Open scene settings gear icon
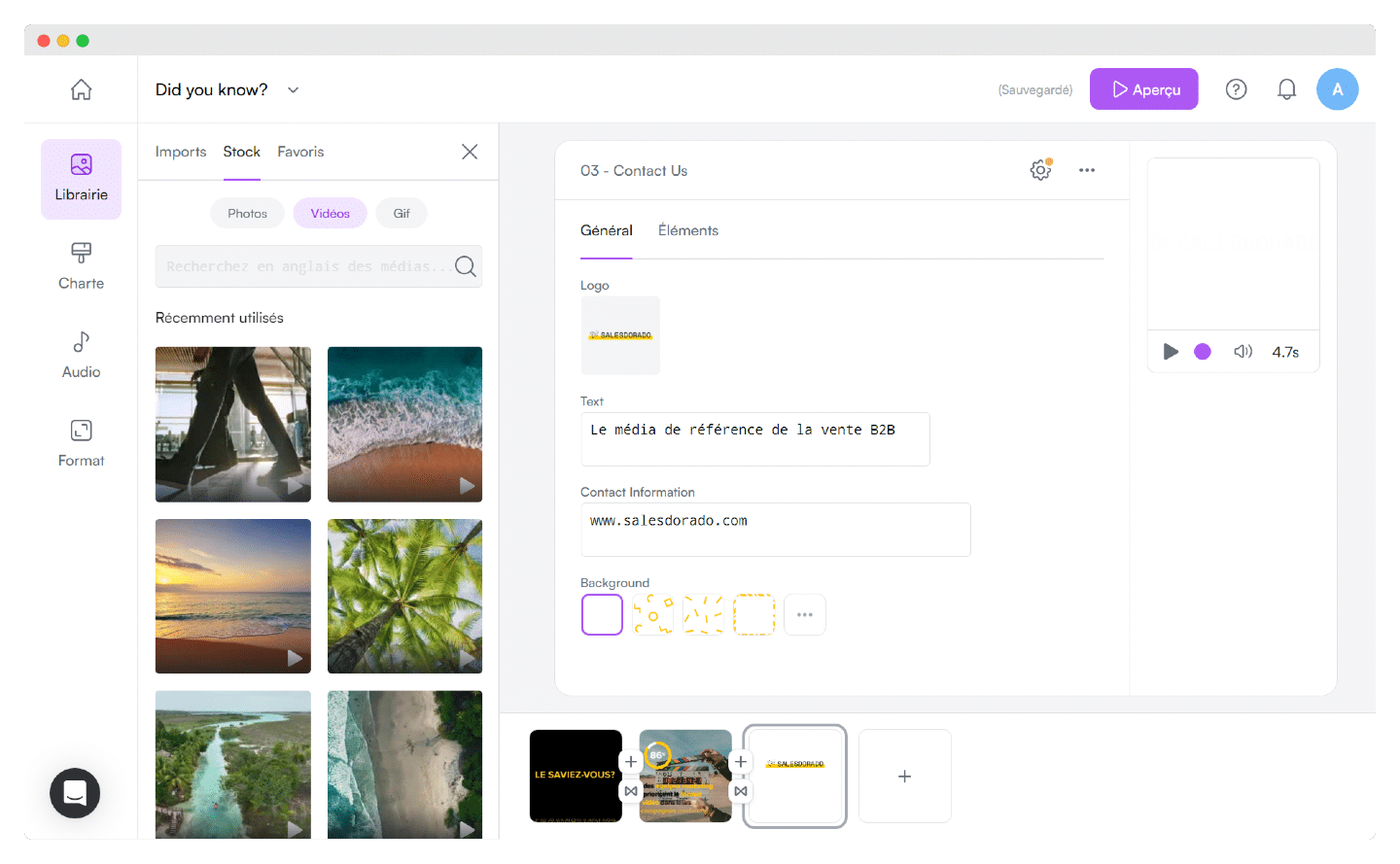Viewport: 1400px width, 864px height. [x=1040, y=170]
